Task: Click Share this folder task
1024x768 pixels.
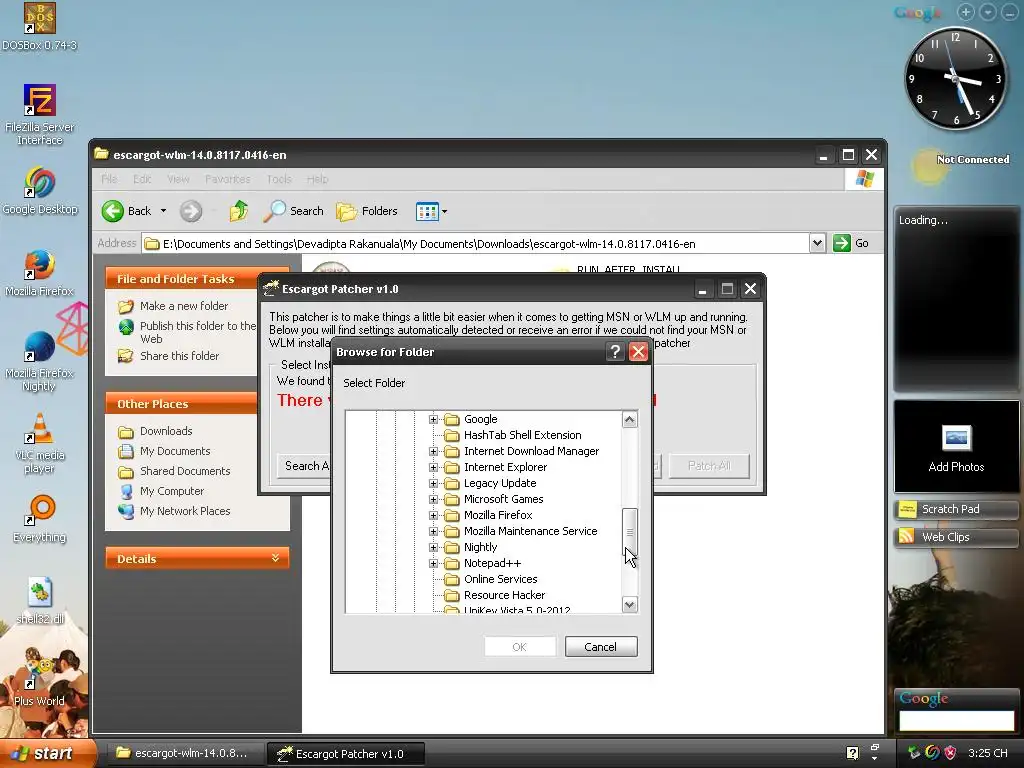Action: (x=179, y=356)
